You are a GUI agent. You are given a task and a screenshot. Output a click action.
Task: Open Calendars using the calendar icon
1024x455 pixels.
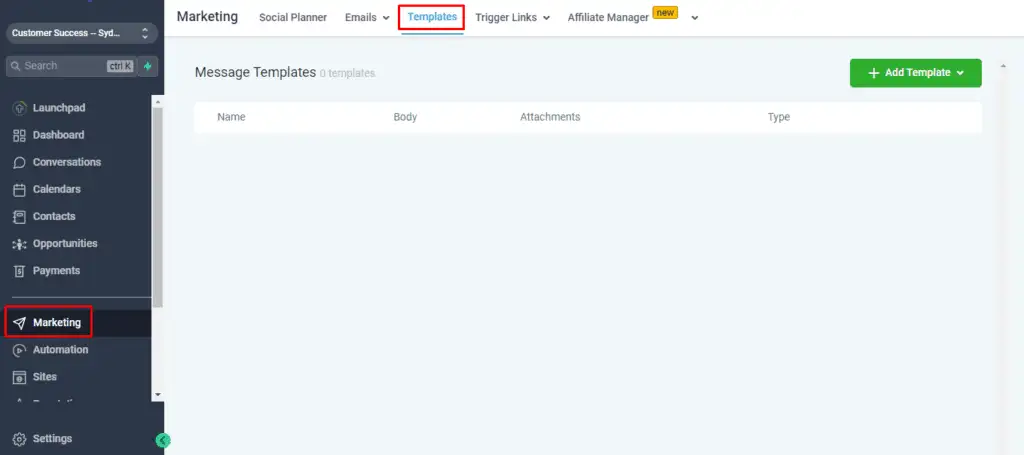[19, 189]
